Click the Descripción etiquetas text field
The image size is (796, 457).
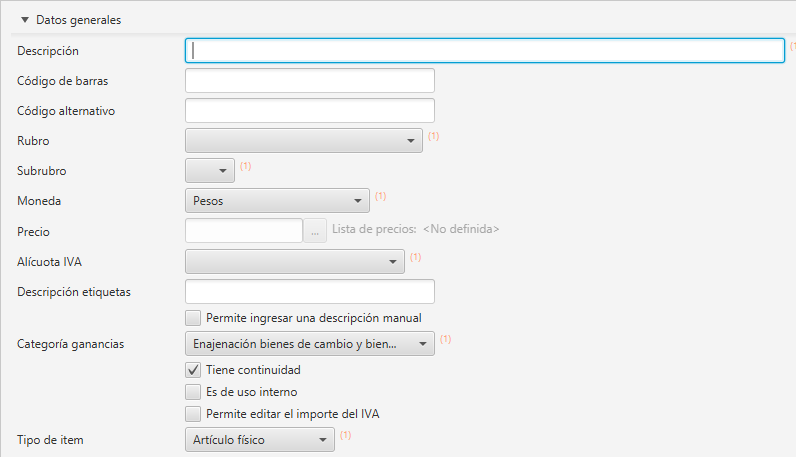(x=310, y=291)
